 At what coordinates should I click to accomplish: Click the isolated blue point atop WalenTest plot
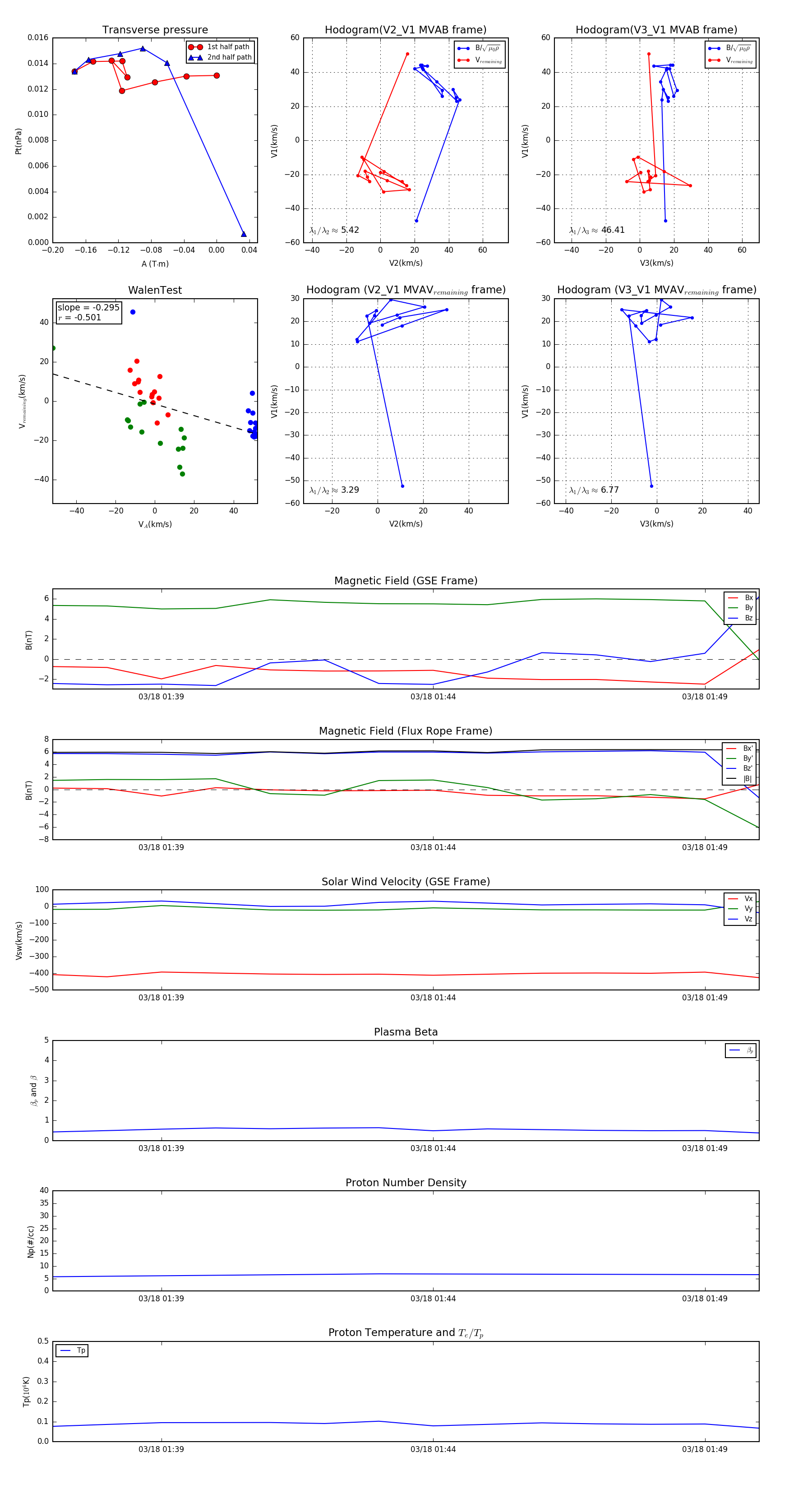point(133,312)
